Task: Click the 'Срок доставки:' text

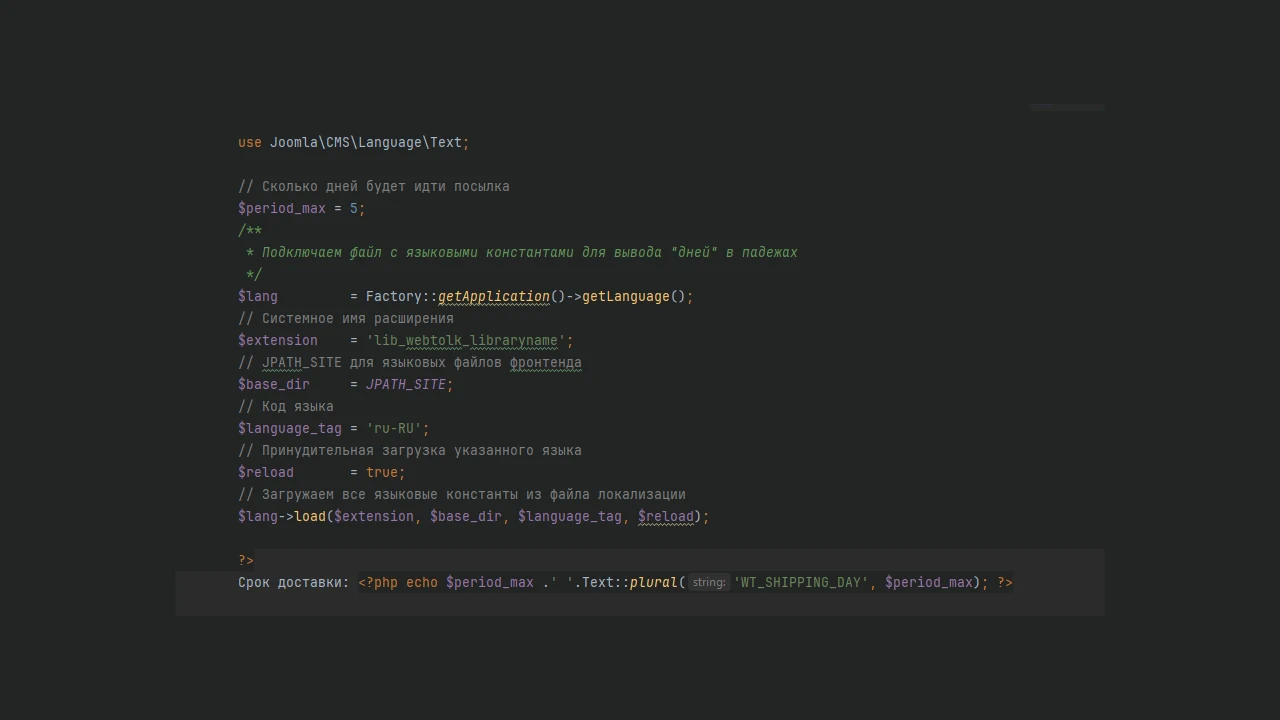Action: point(293,582)
